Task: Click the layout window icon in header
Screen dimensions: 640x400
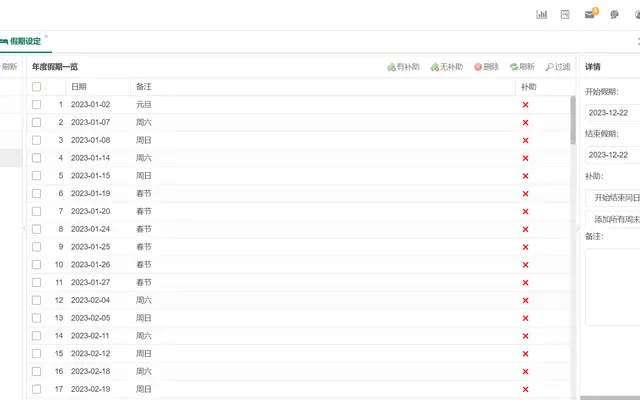Action: click(565, 14)
